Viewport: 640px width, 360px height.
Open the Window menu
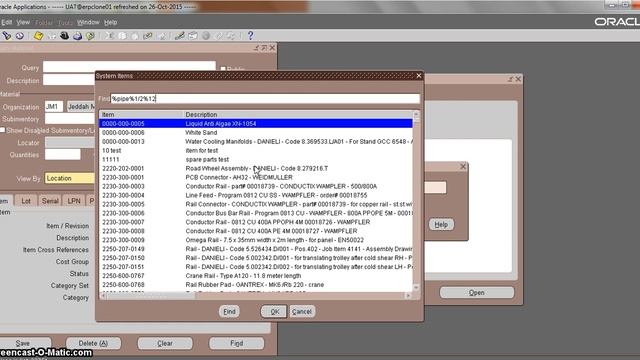88,22
